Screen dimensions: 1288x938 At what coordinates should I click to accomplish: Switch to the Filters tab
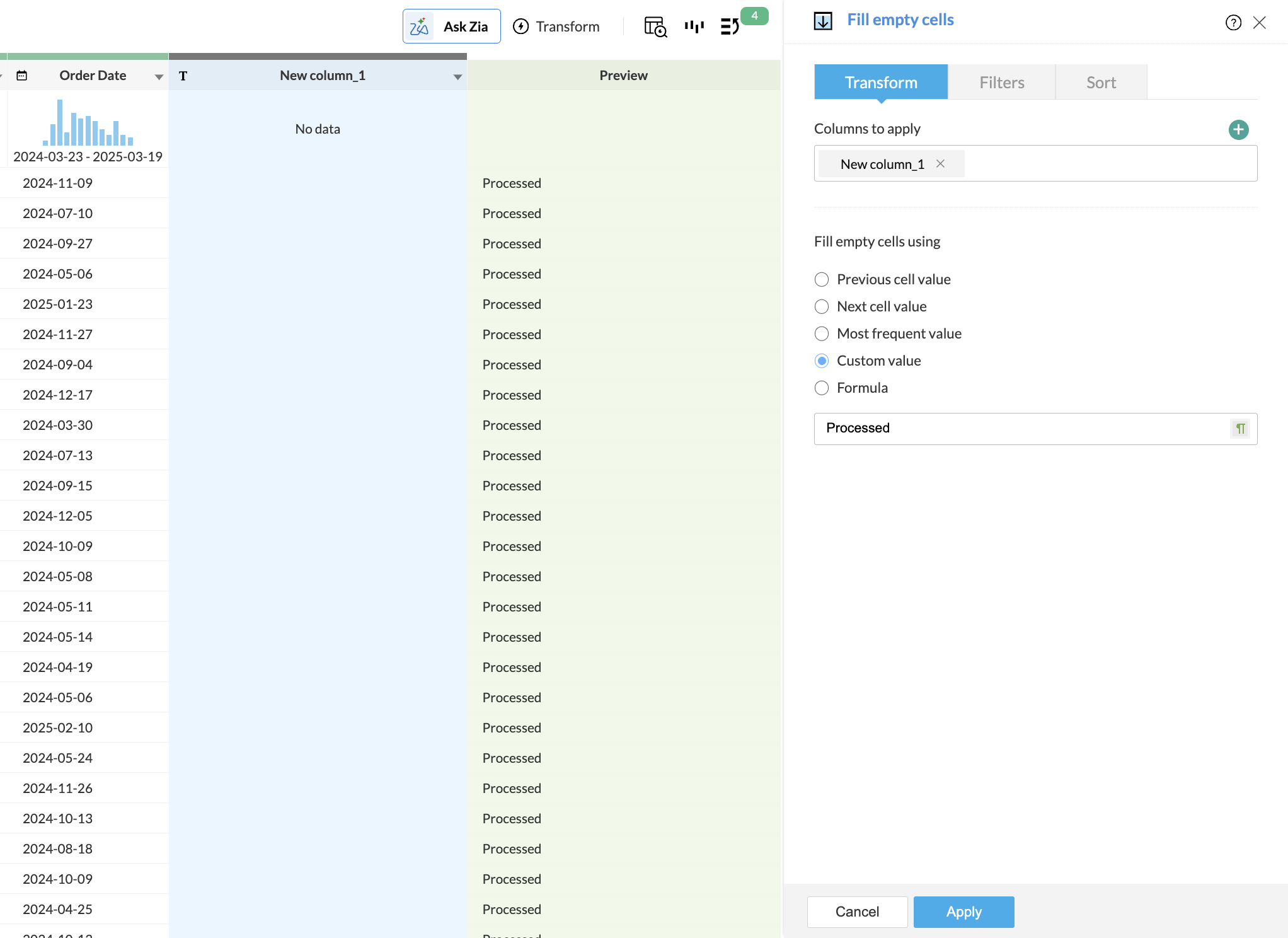(1001, 83)
